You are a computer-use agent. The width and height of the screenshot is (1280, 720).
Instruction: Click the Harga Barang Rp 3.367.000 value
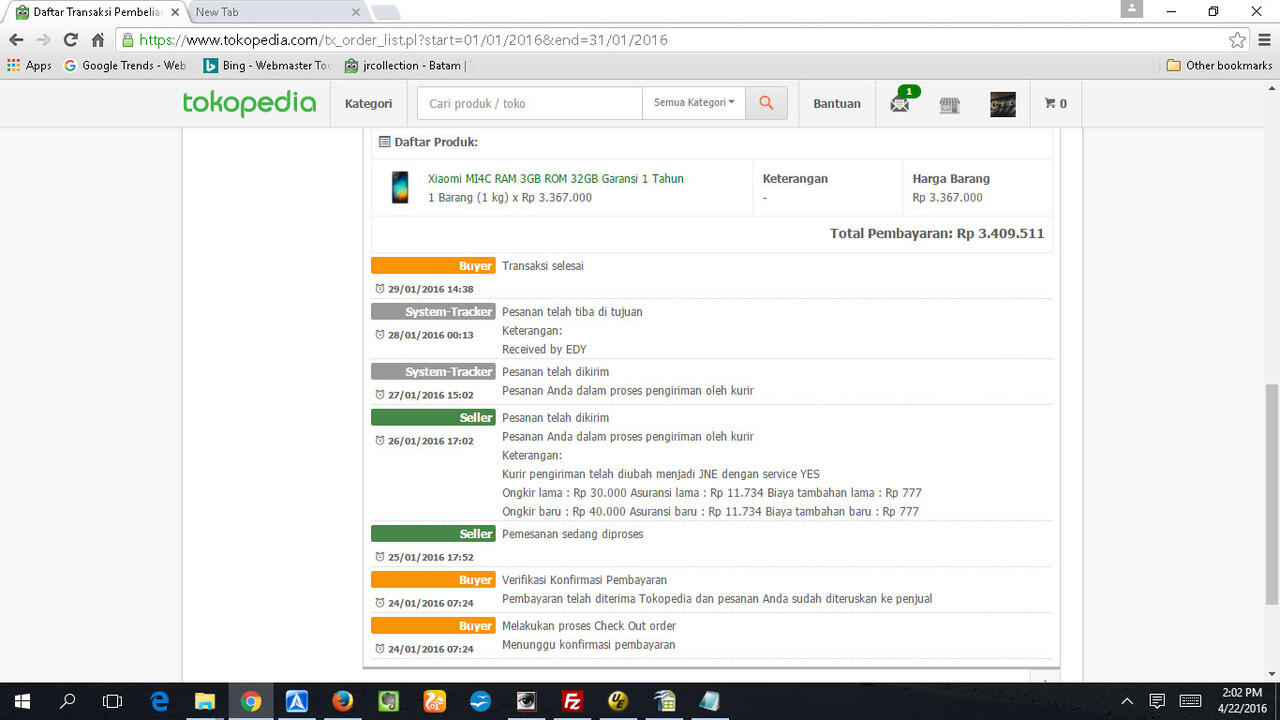(948, 198)
